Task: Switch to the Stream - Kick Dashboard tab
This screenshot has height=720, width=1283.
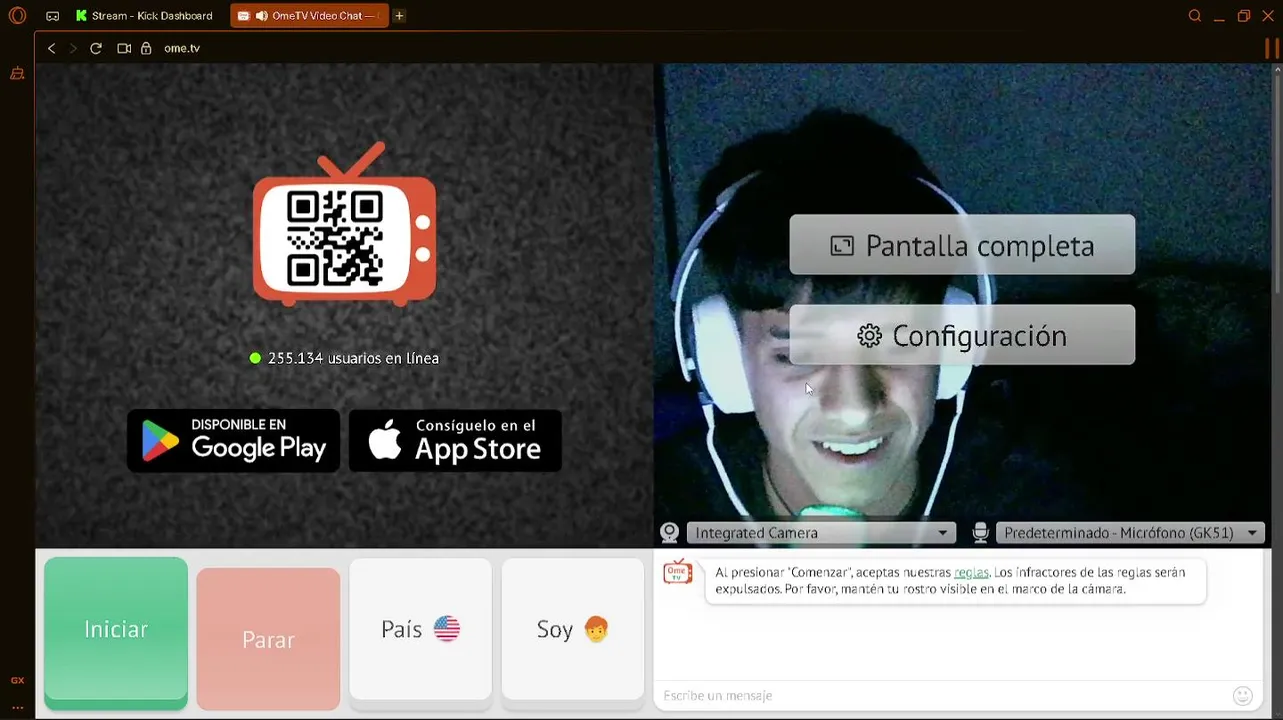Action: tap(145, 16)
